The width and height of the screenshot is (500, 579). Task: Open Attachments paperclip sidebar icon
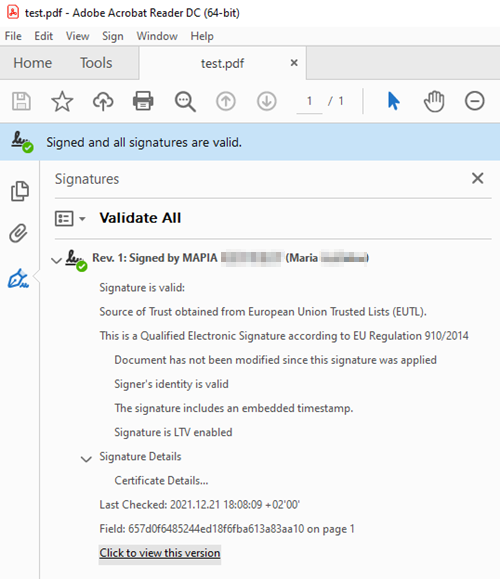18,233
